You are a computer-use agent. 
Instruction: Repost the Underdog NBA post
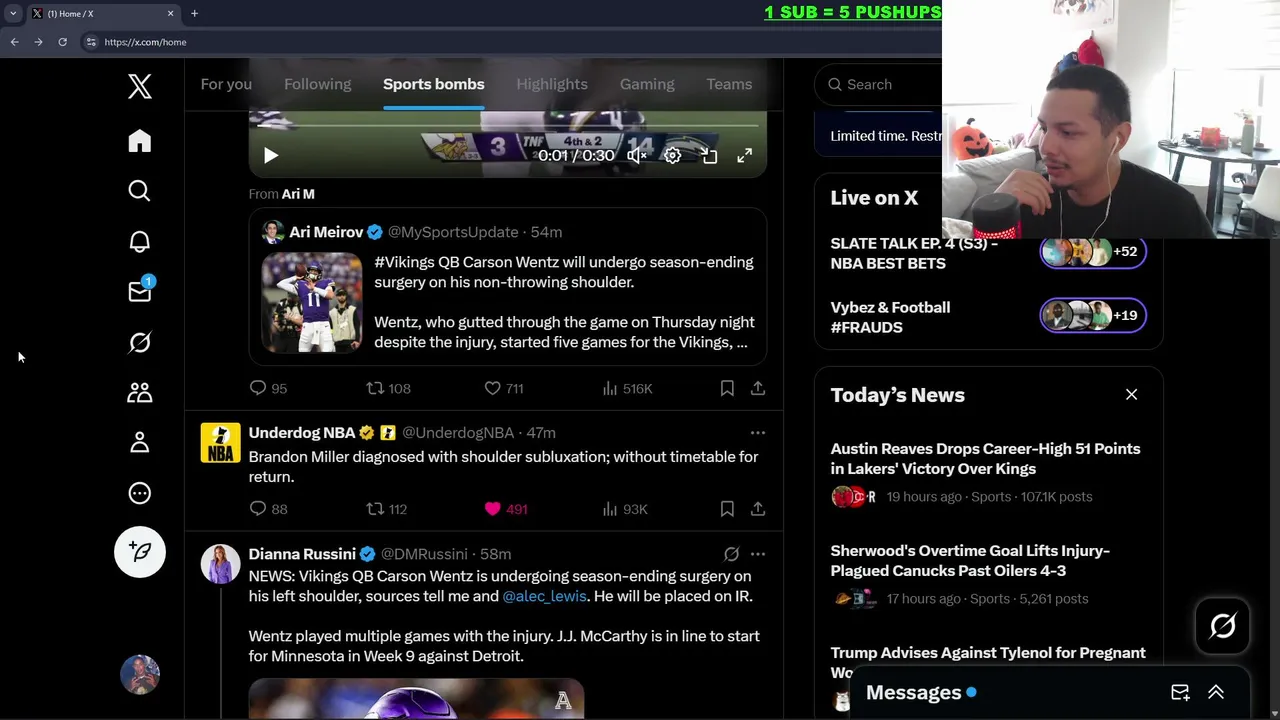[x=386, y=509]
